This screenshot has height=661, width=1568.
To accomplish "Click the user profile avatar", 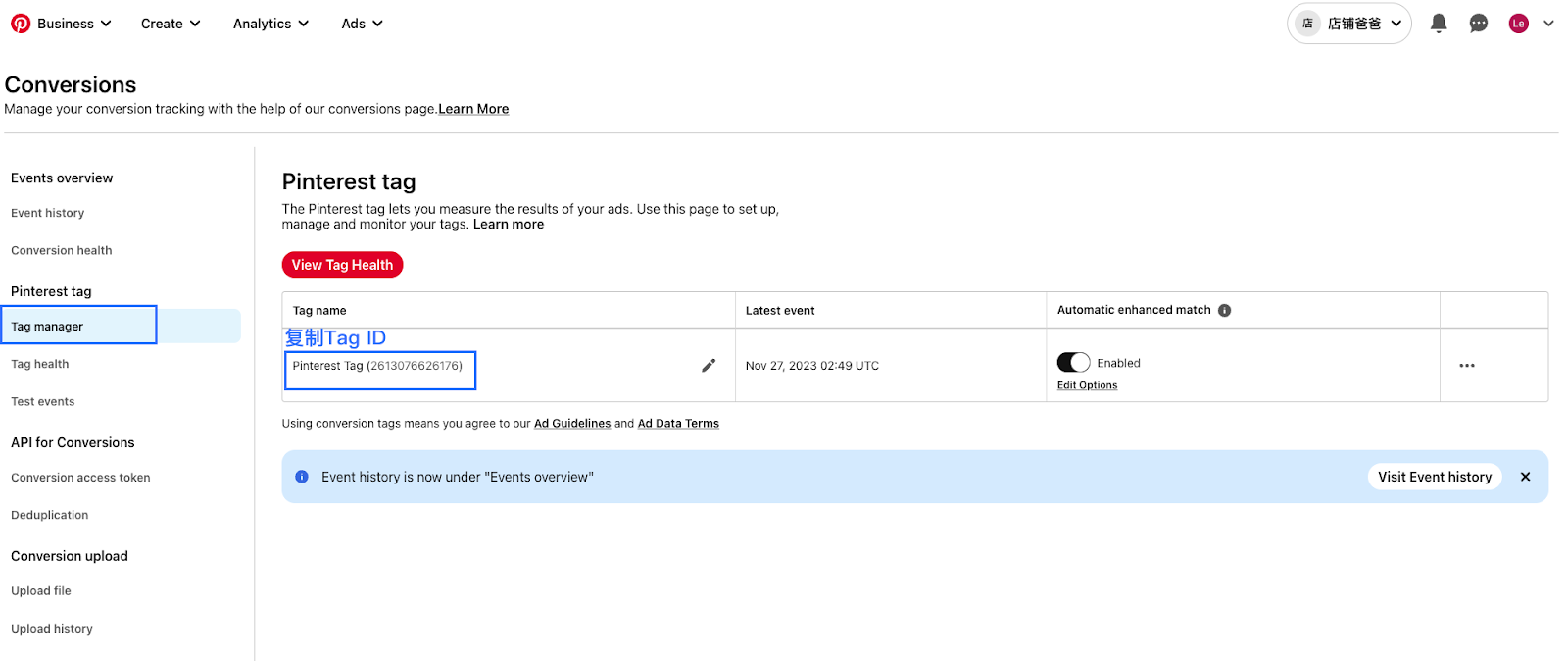I will coord(1518,24).
